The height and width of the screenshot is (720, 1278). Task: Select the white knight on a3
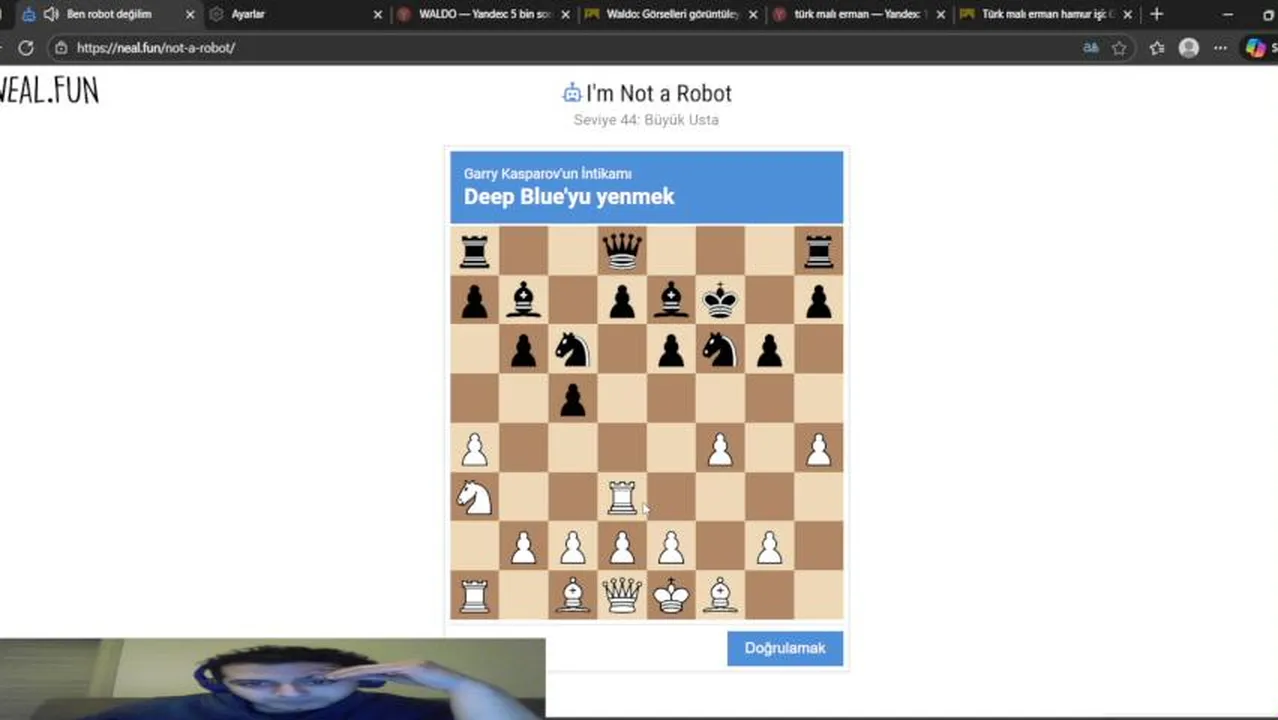(474, 496)
